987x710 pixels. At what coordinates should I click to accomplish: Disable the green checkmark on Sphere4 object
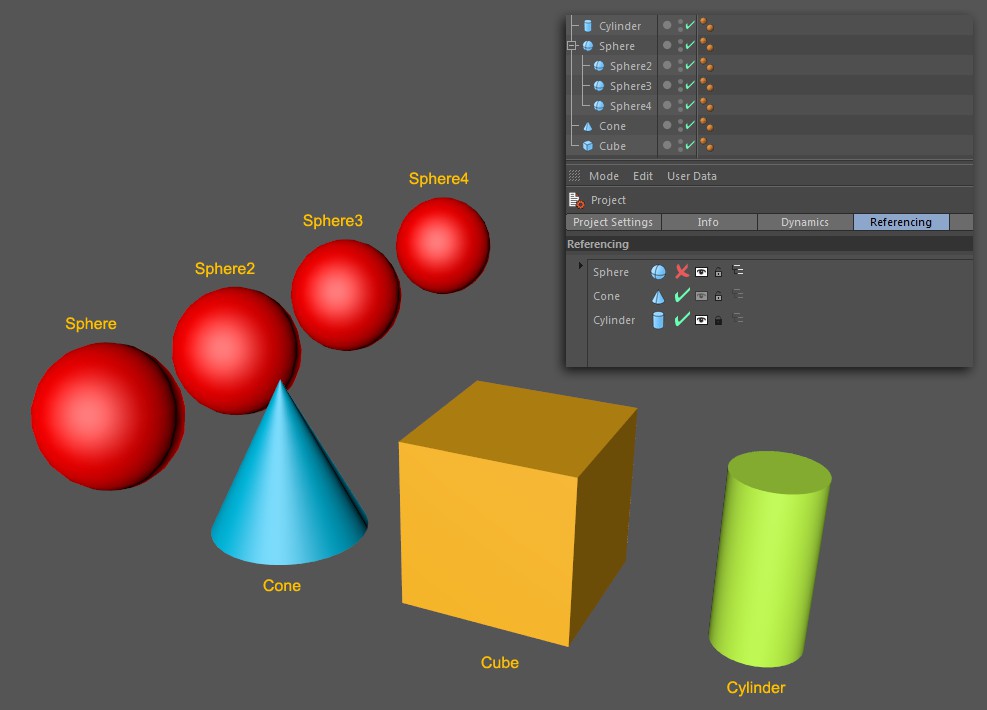tap(689, 106)
